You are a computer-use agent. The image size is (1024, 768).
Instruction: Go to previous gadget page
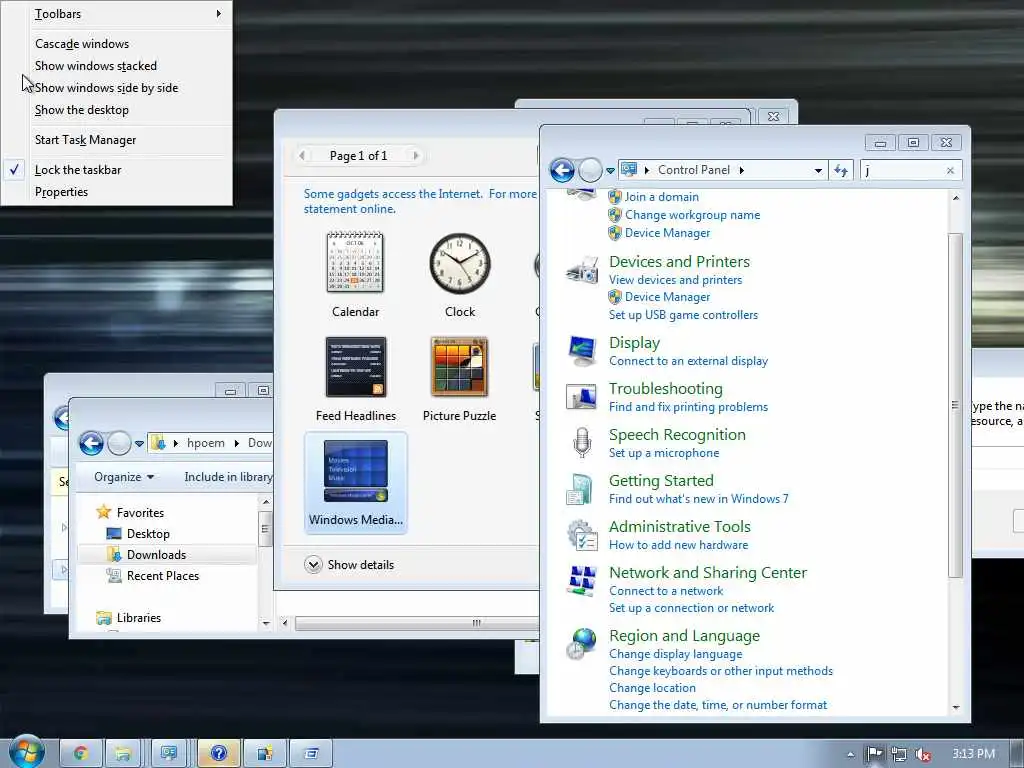302,155
